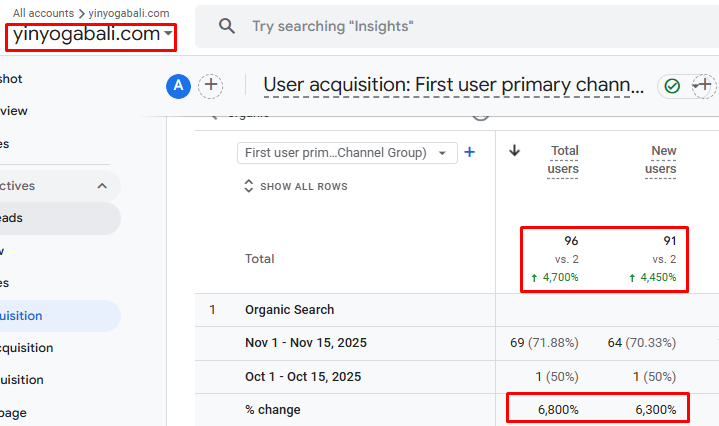Open the yinyogabali.com property selector dropdown
This screenshot has width=719, height=426.
coord(92,34)
